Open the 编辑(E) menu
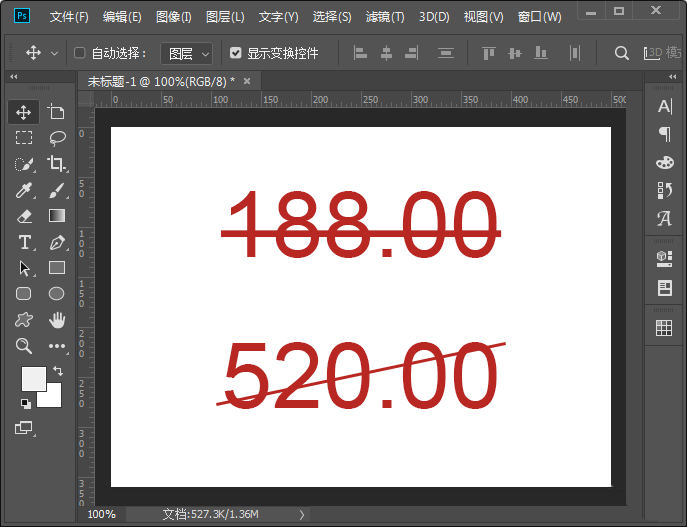 pyautogui.click(x=122, y=17)
